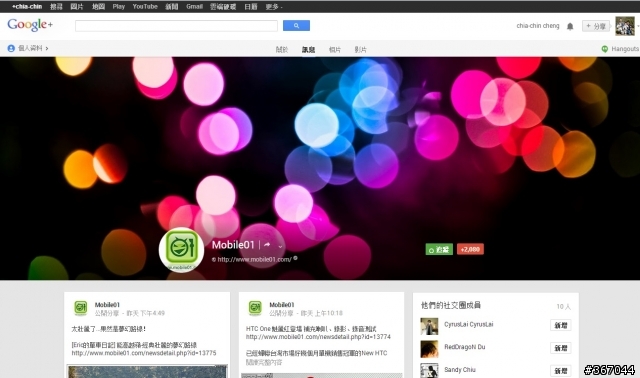Click the + 分享 share button

pyautogui.click(x=596, y=26)
